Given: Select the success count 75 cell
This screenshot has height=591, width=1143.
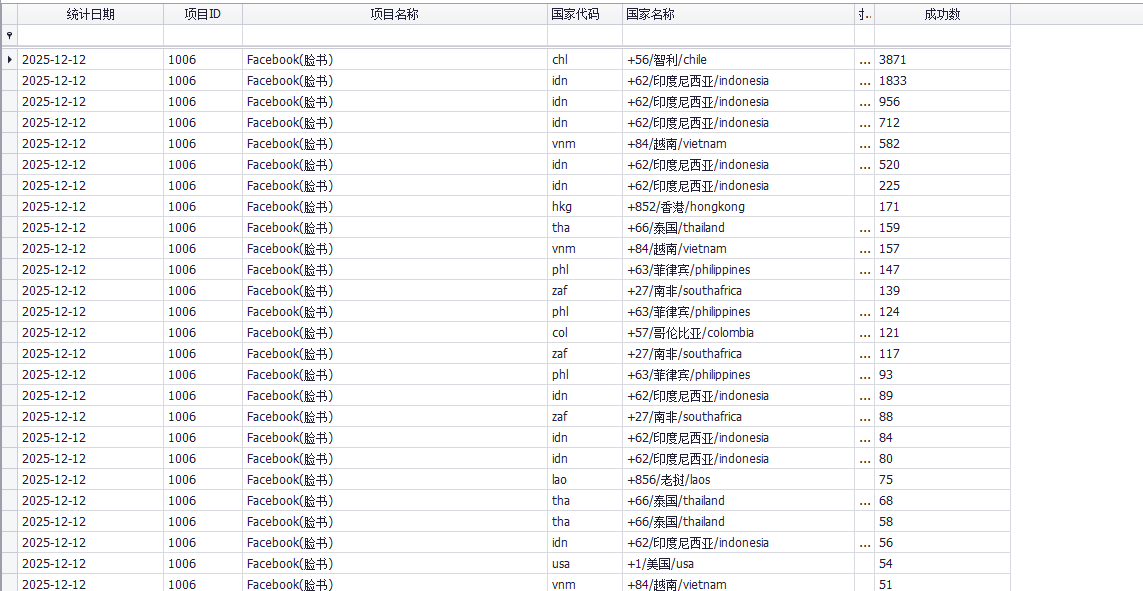Looking at the screenshot, I should click(943, 480).
